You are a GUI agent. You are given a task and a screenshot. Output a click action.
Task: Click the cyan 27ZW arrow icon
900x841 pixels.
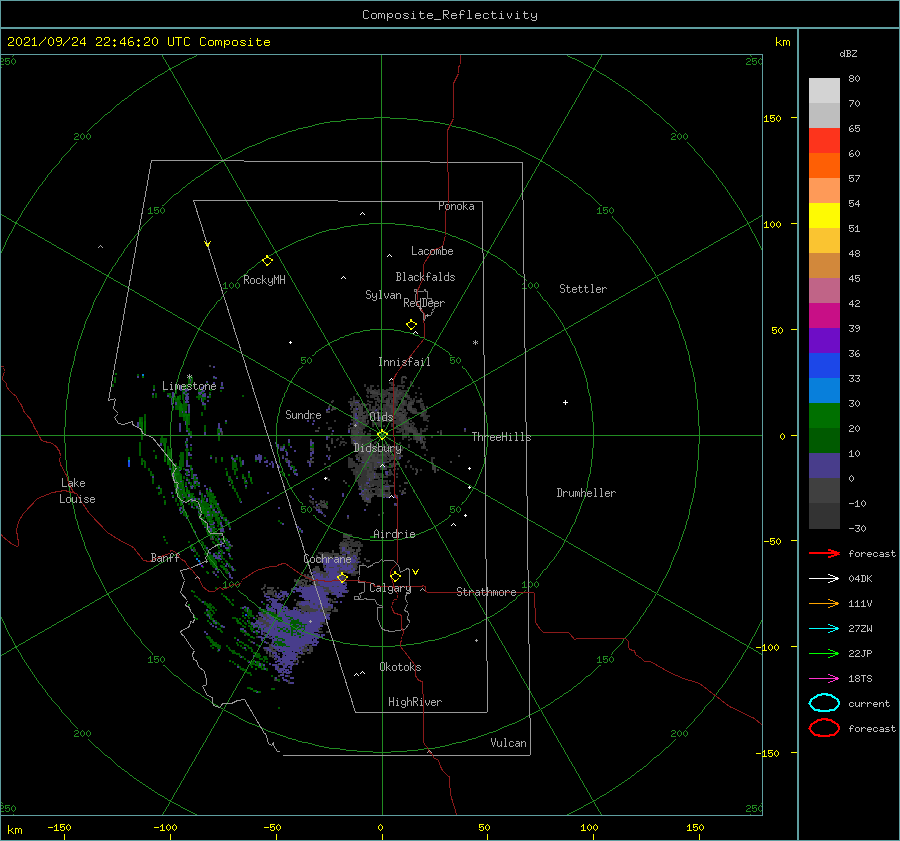coord(824,629)
